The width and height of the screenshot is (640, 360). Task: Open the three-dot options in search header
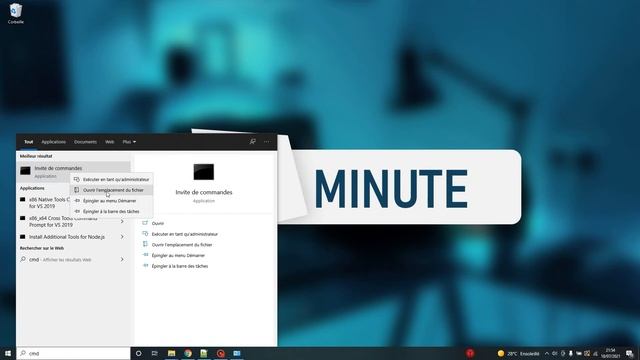tap(267, 142)
